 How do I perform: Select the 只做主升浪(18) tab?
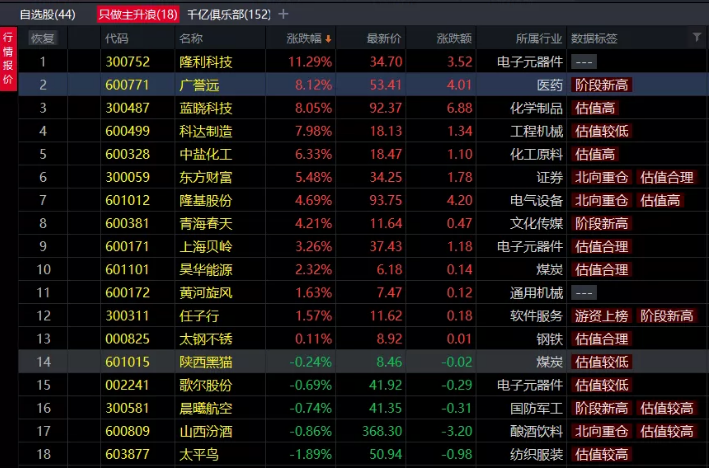pos(138,14)
